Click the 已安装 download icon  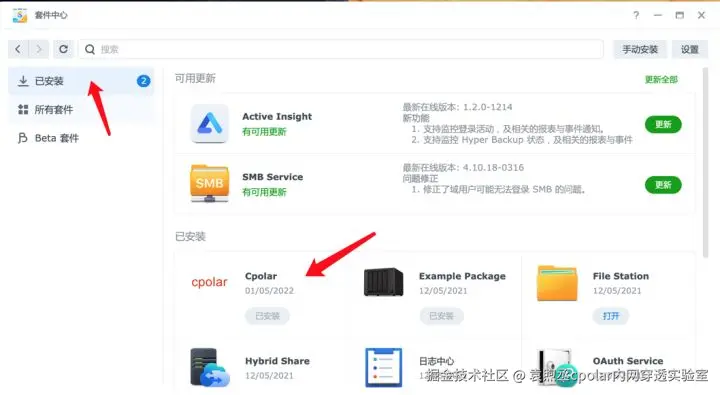pos(23,81)
